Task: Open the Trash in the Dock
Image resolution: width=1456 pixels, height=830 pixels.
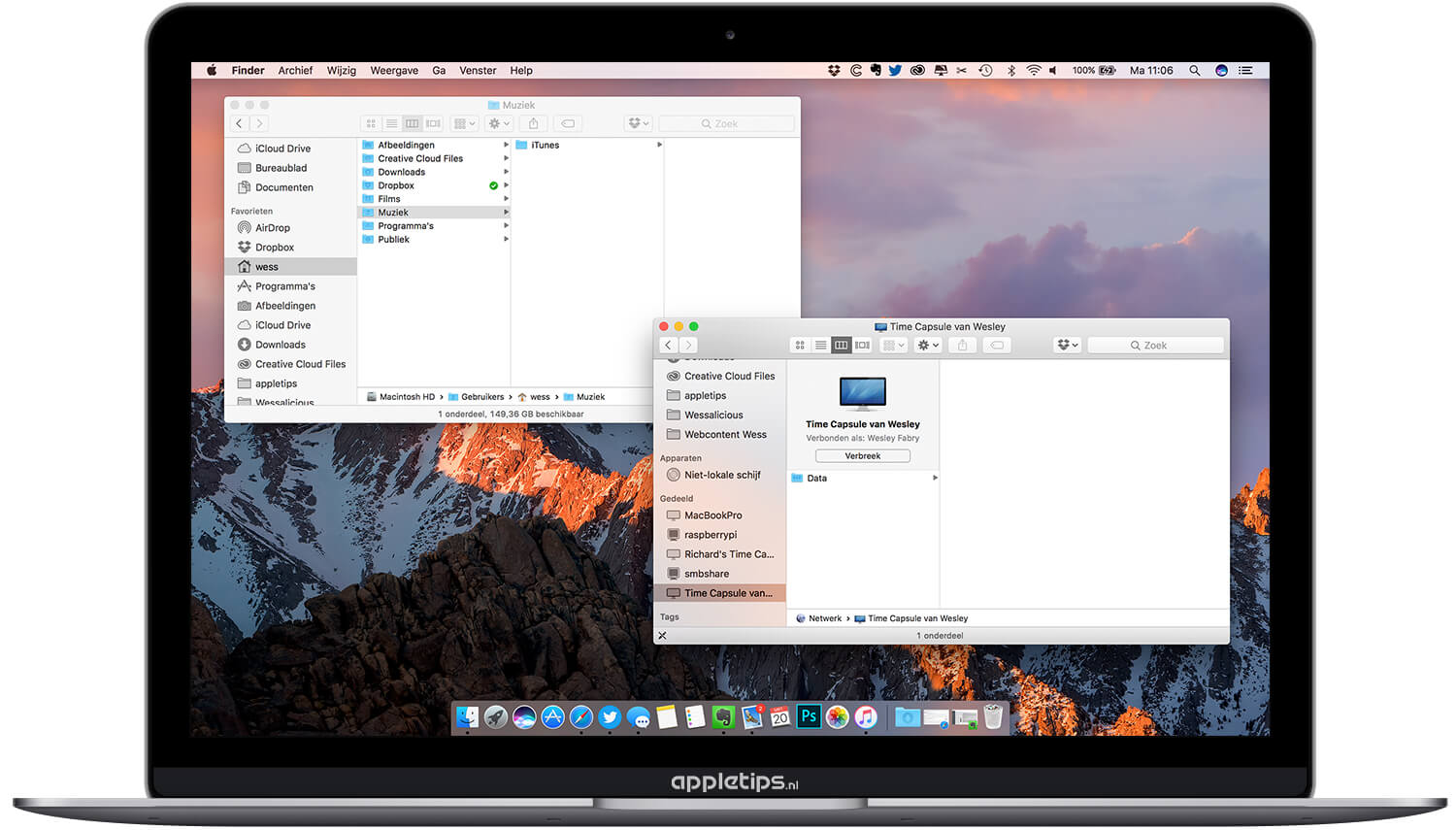Action: click(993, 717)
